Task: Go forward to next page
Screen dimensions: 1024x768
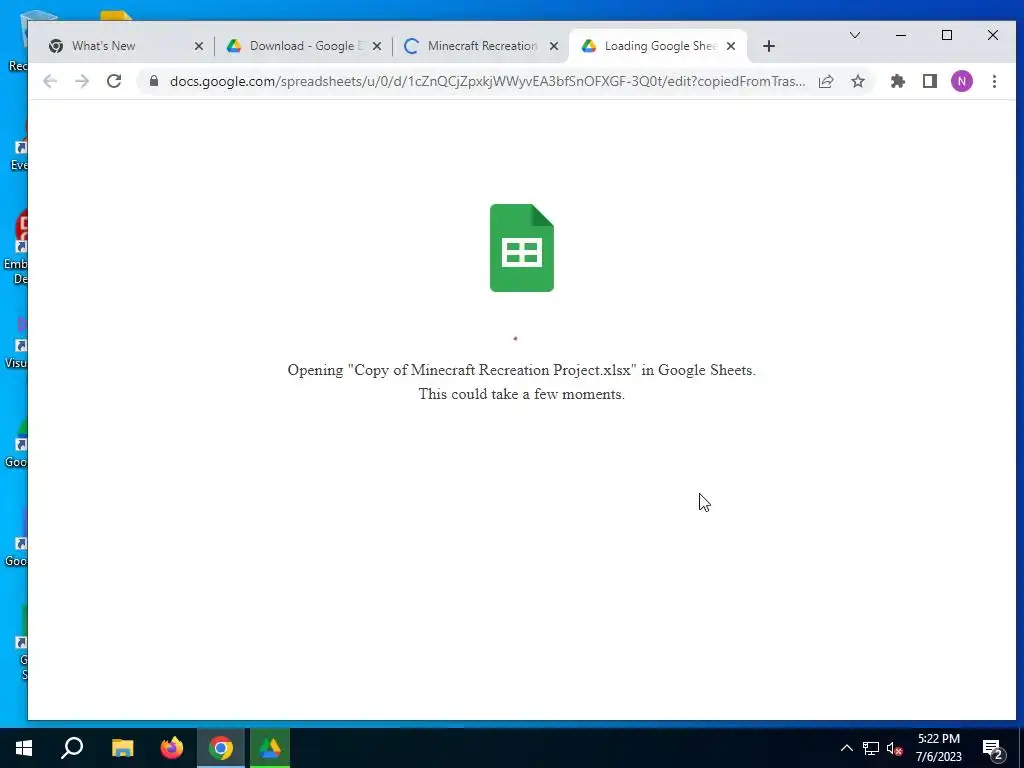Action: [82, 81]
